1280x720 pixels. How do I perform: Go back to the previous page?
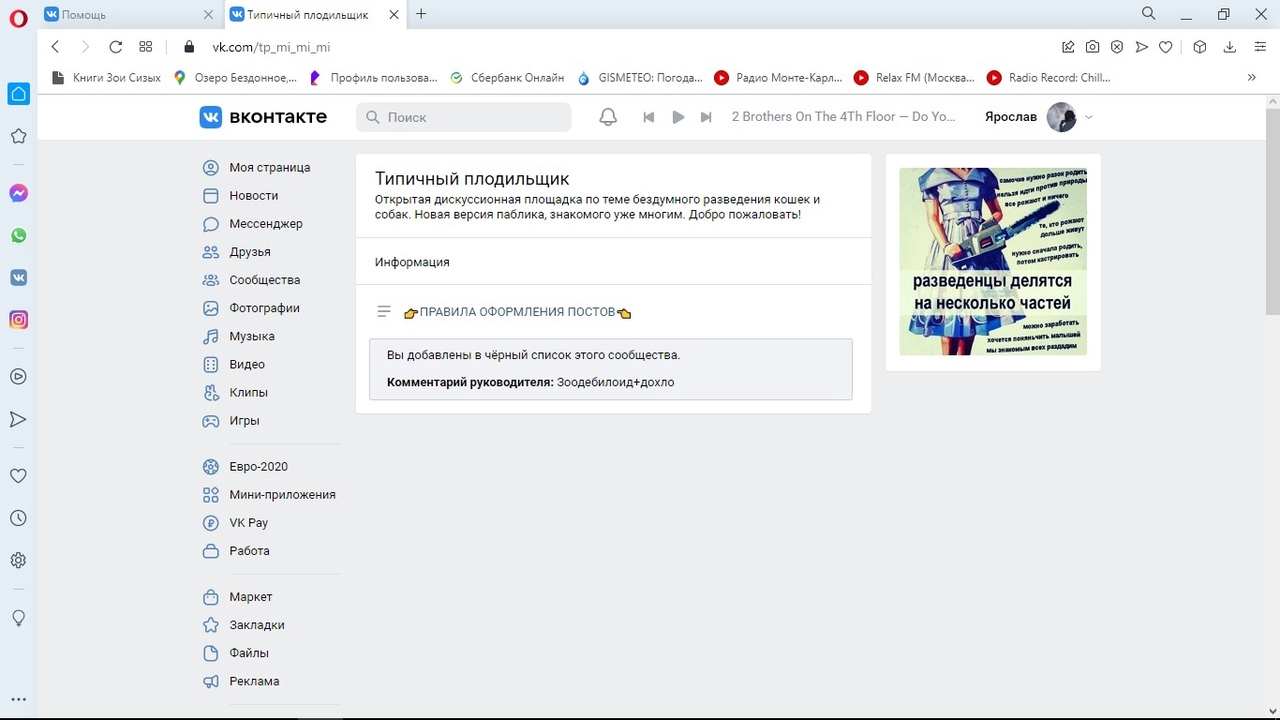(55, 47)
